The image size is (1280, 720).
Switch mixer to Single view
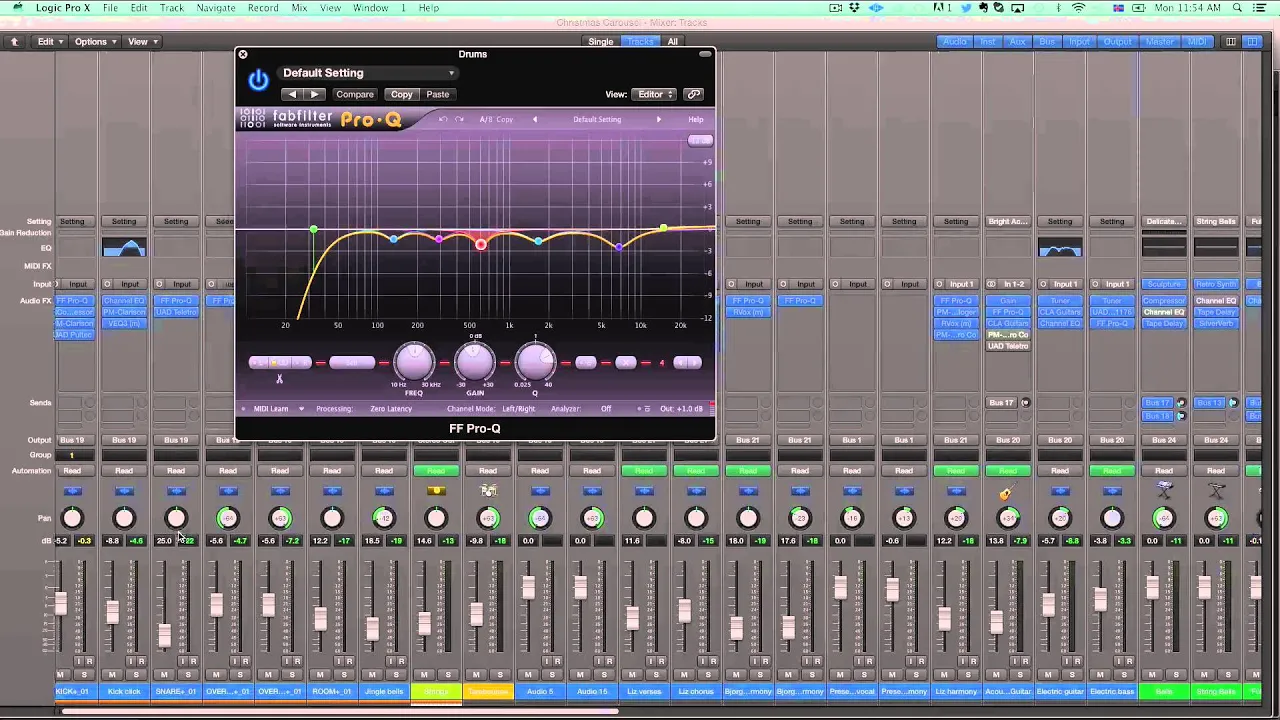(x=601, y=42)
